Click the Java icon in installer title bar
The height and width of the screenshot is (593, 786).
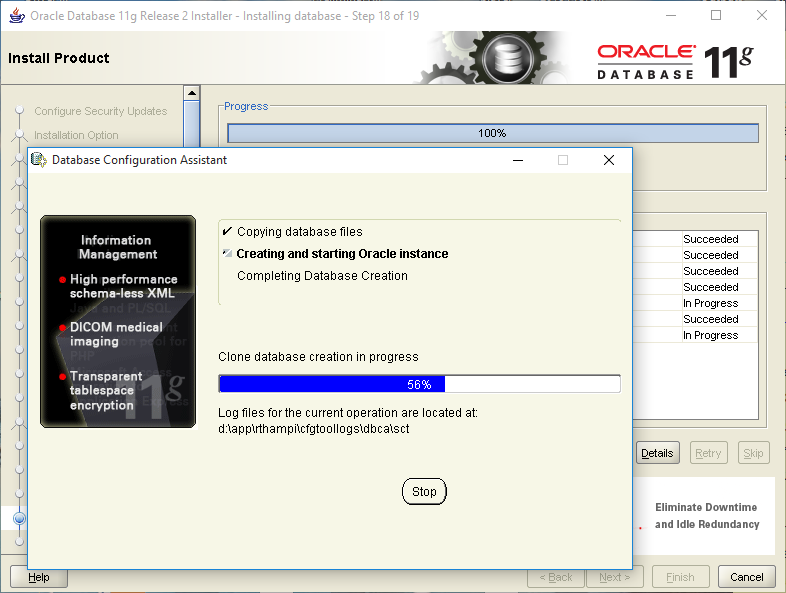click(17, 16)
